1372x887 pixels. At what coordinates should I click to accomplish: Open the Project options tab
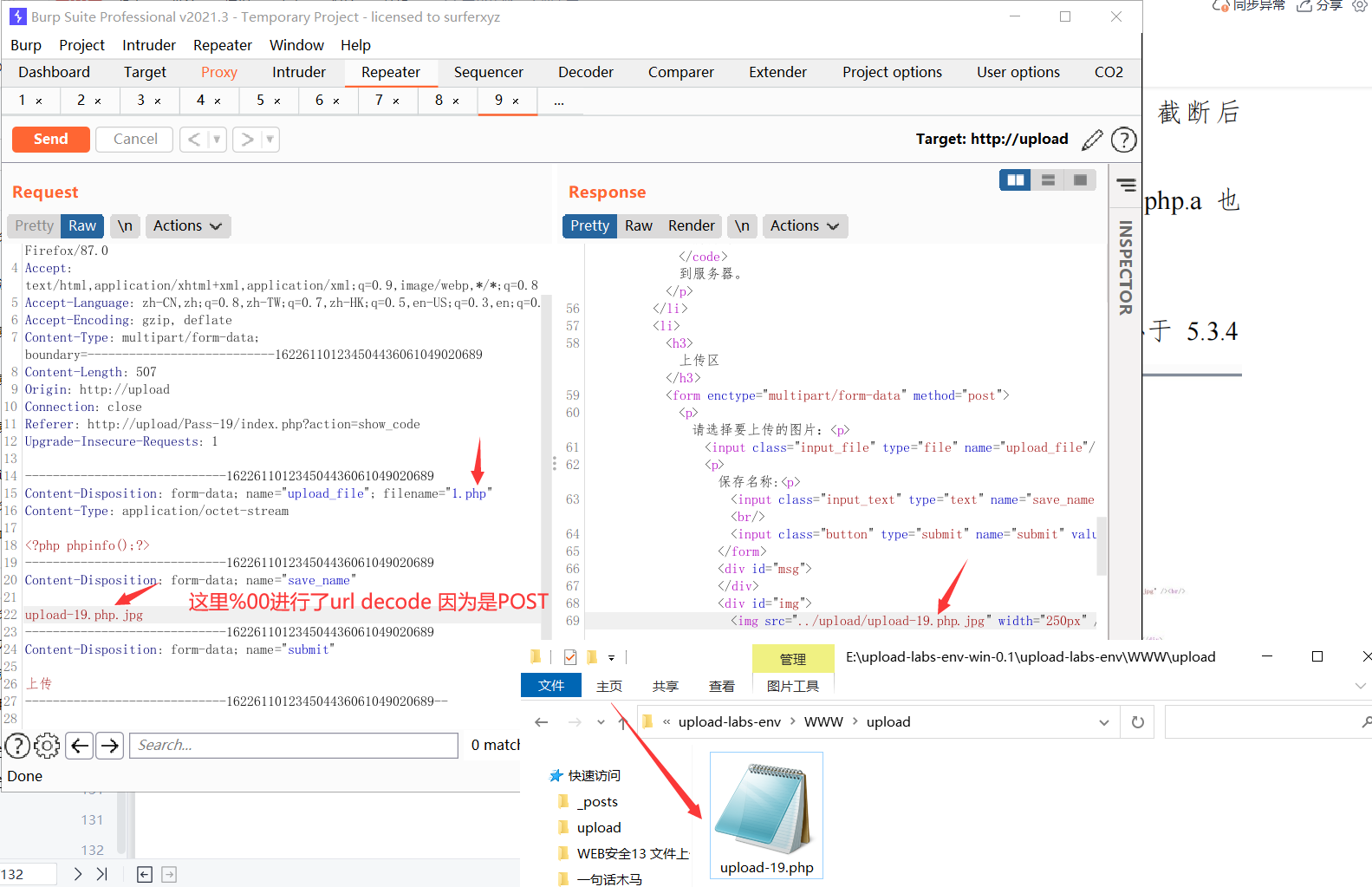[892, 72]
